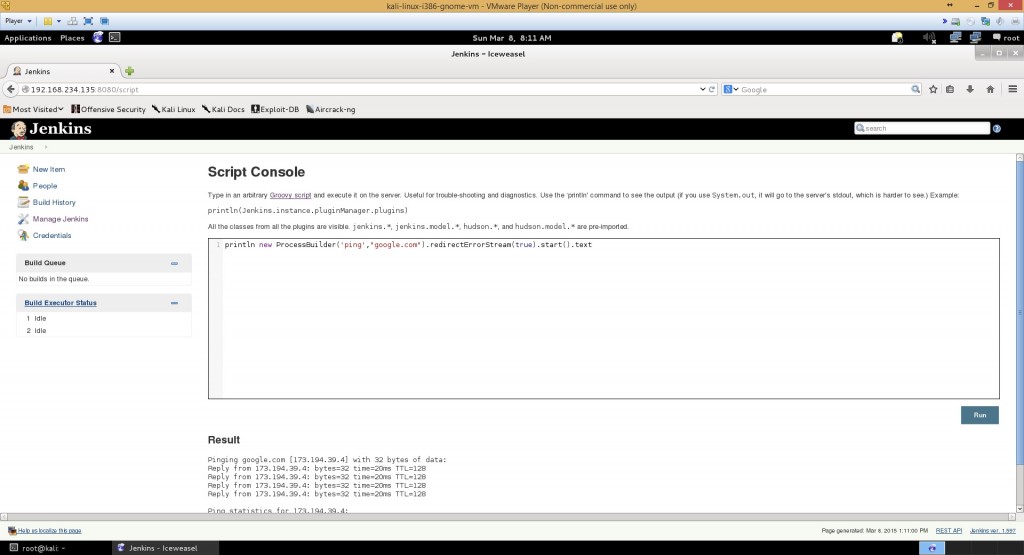Collapse the Build Executor Status panel
Screen dimensions: 1024x555
pos(174,303)
